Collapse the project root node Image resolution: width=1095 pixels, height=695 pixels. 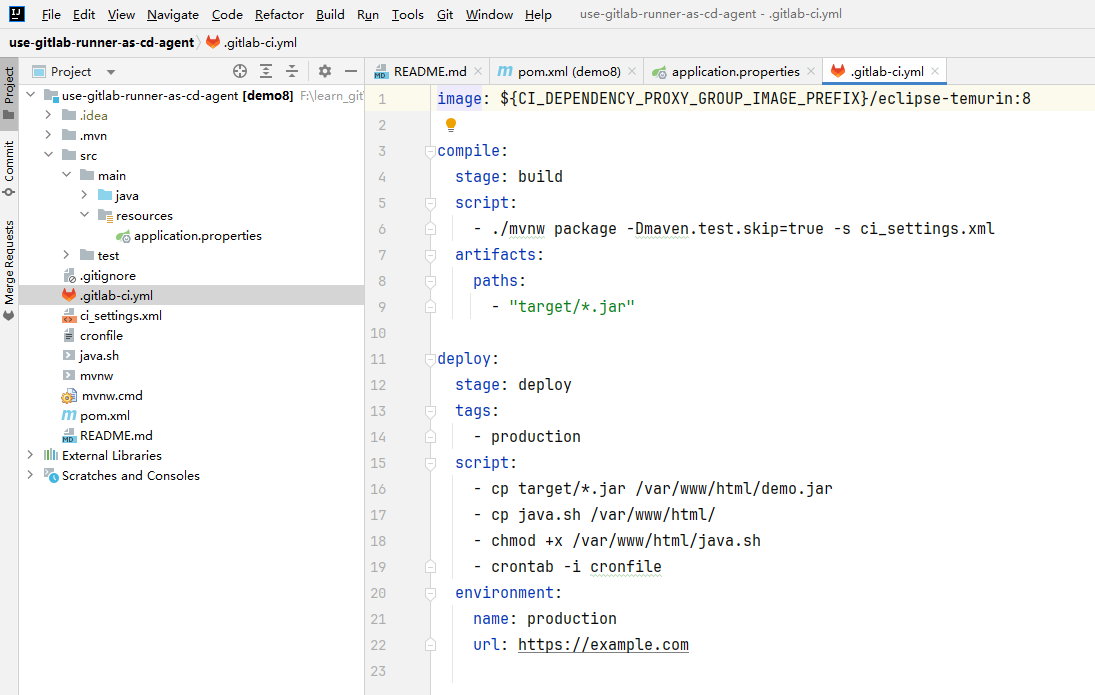(x=30, y=95)
